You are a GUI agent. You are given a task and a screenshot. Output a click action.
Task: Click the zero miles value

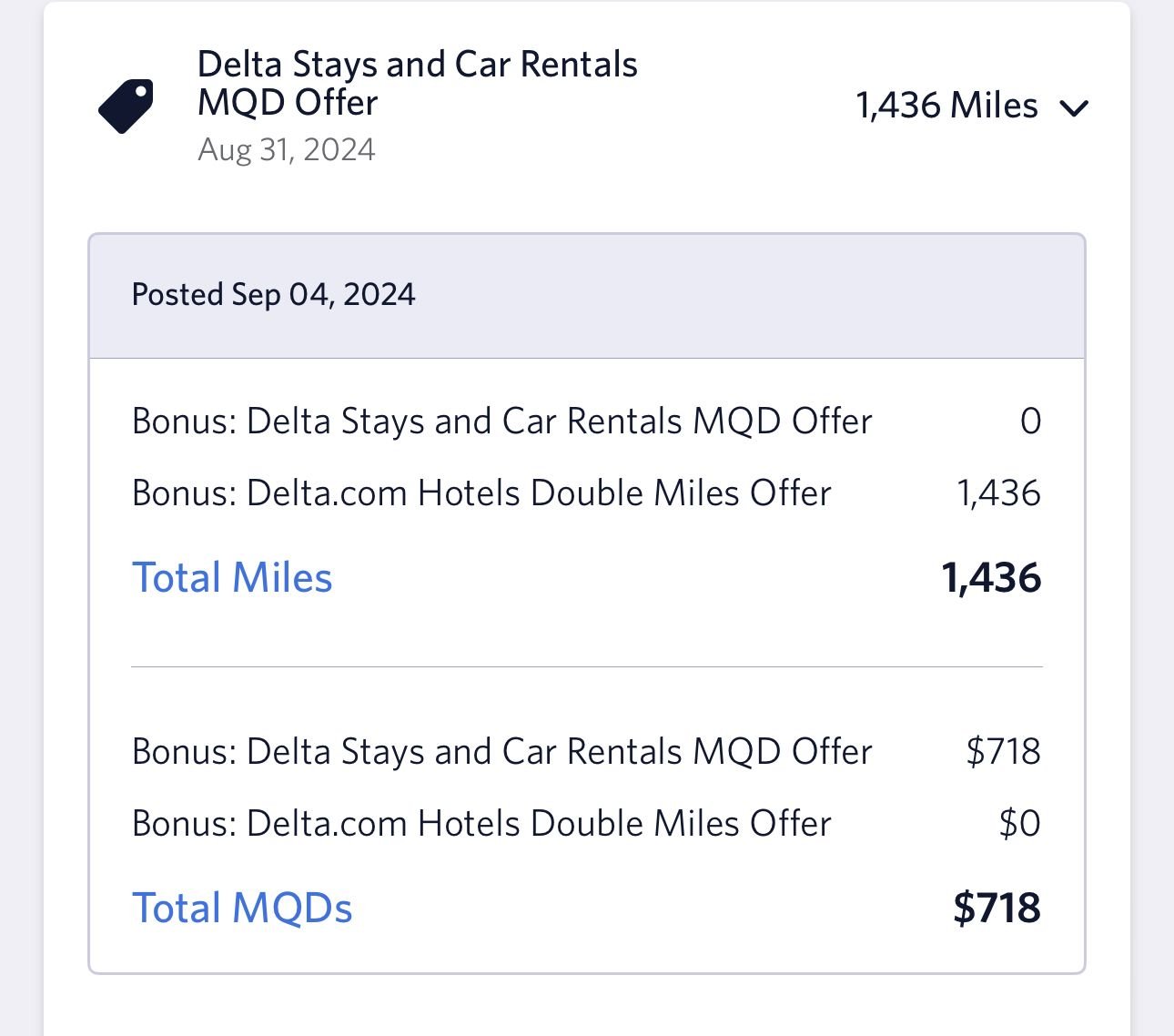coord(1030,422)
